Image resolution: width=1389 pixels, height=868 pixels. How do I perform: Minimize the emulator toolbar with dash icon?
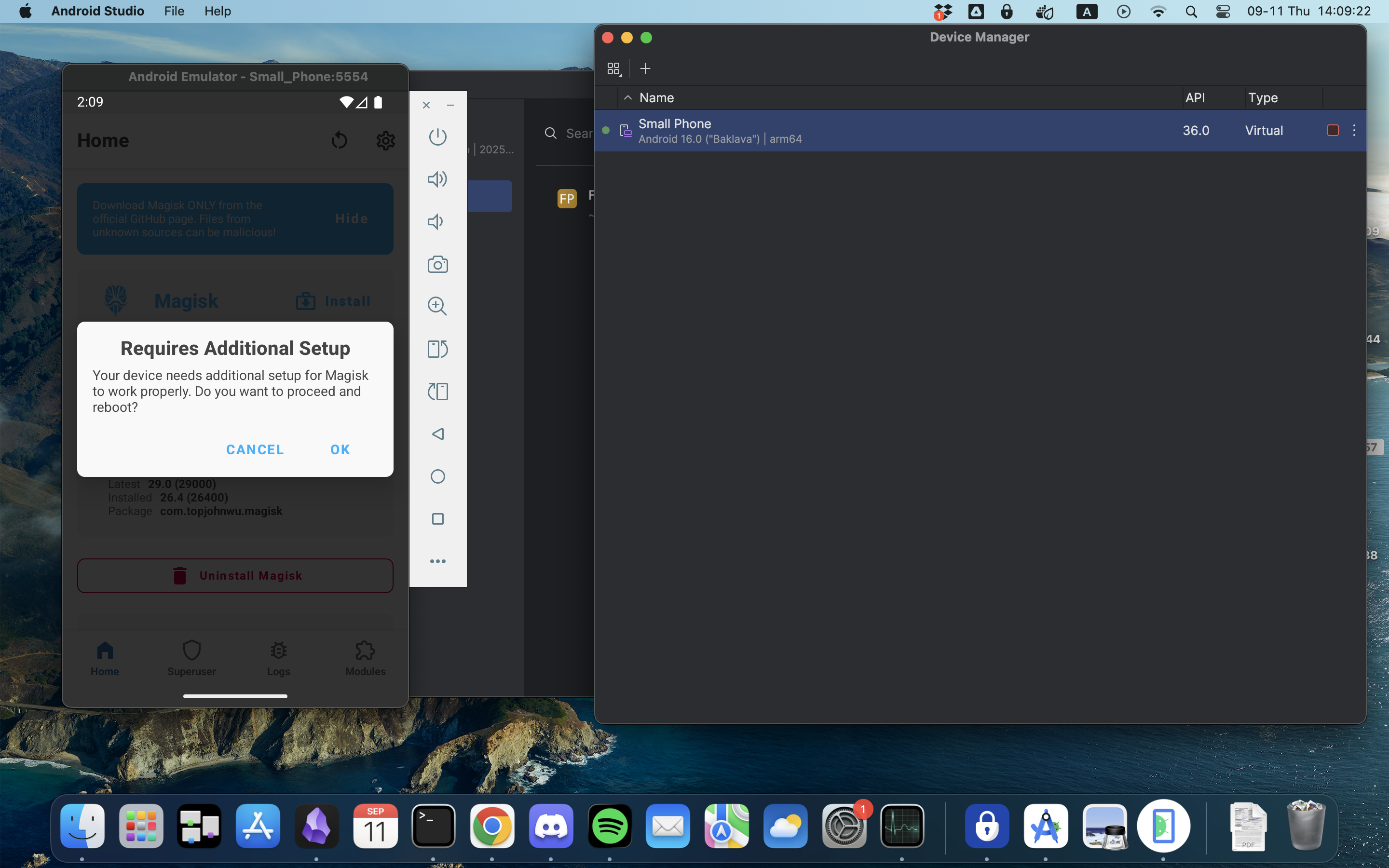tap(450, 105)
